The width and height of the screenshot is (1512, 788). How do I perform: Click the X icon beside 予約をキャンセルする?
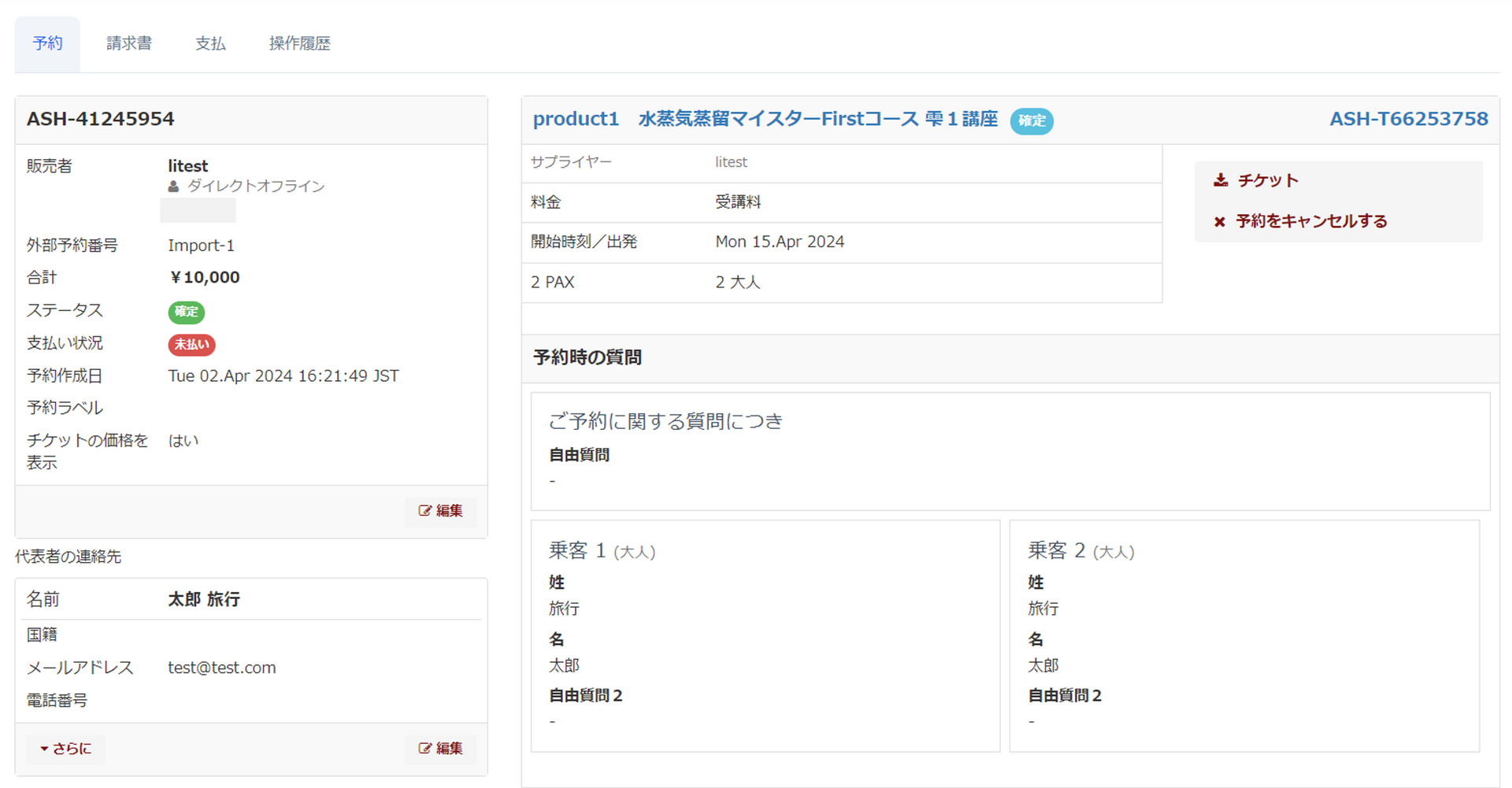1220,222
